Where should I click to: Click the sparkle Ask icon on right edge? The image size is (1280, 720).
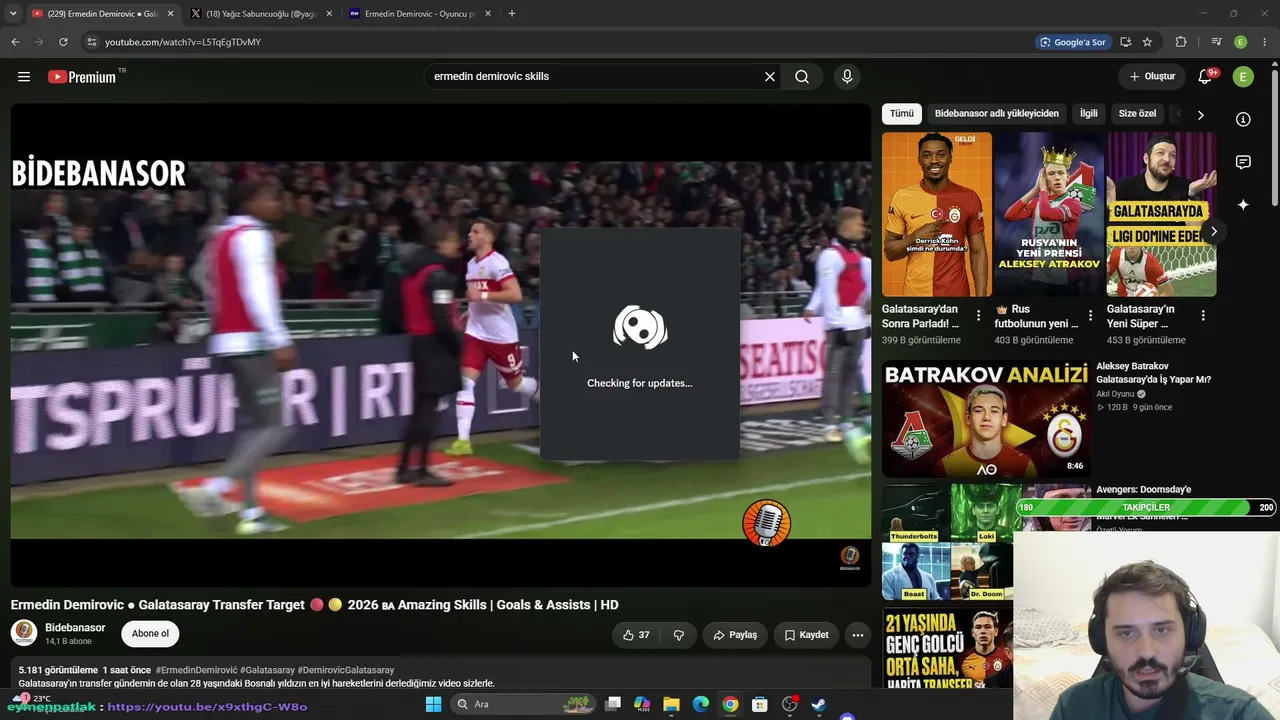[x=1243, y=205]
